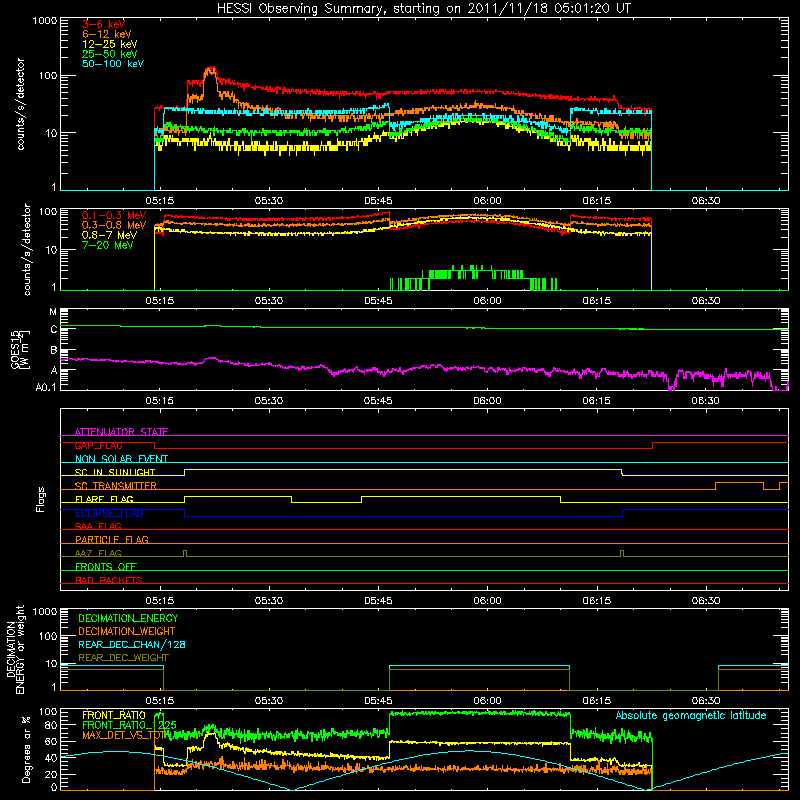
Task: Click the 'DECIMATION ENERGY or weight' axis label
Action: tap(15, 649)
